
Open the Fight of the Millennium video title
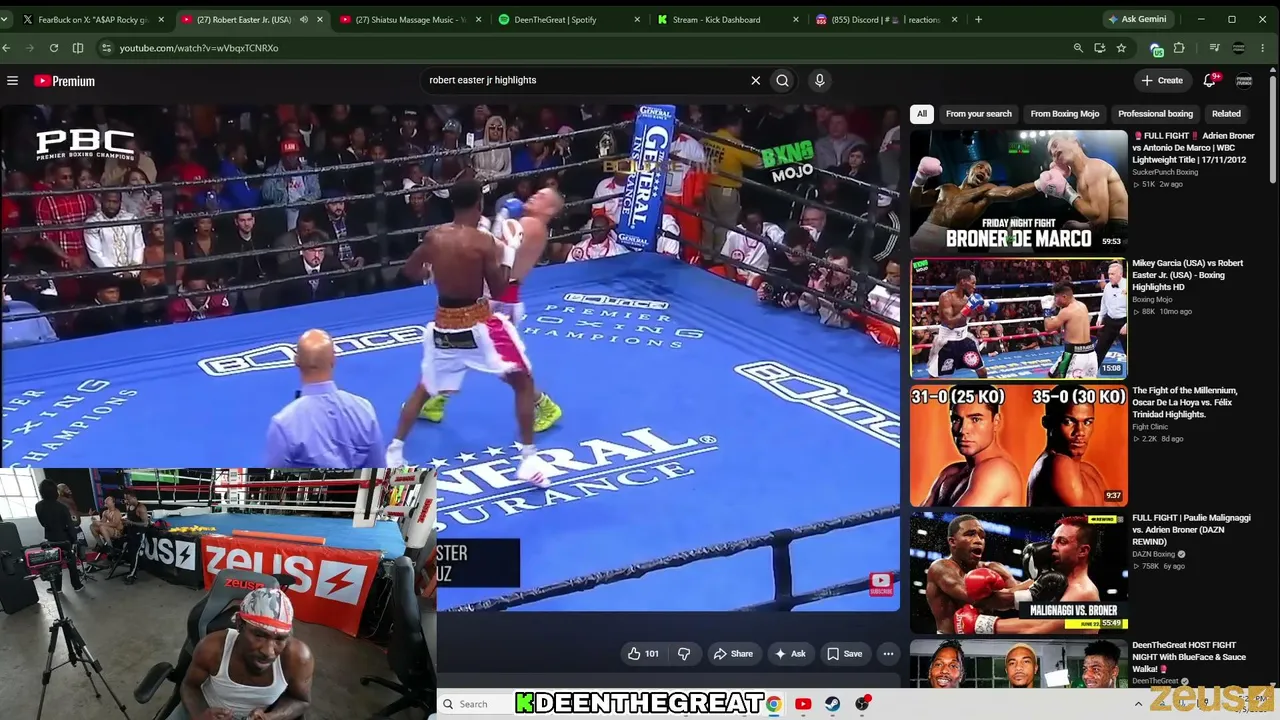(x=1185, y=402)
